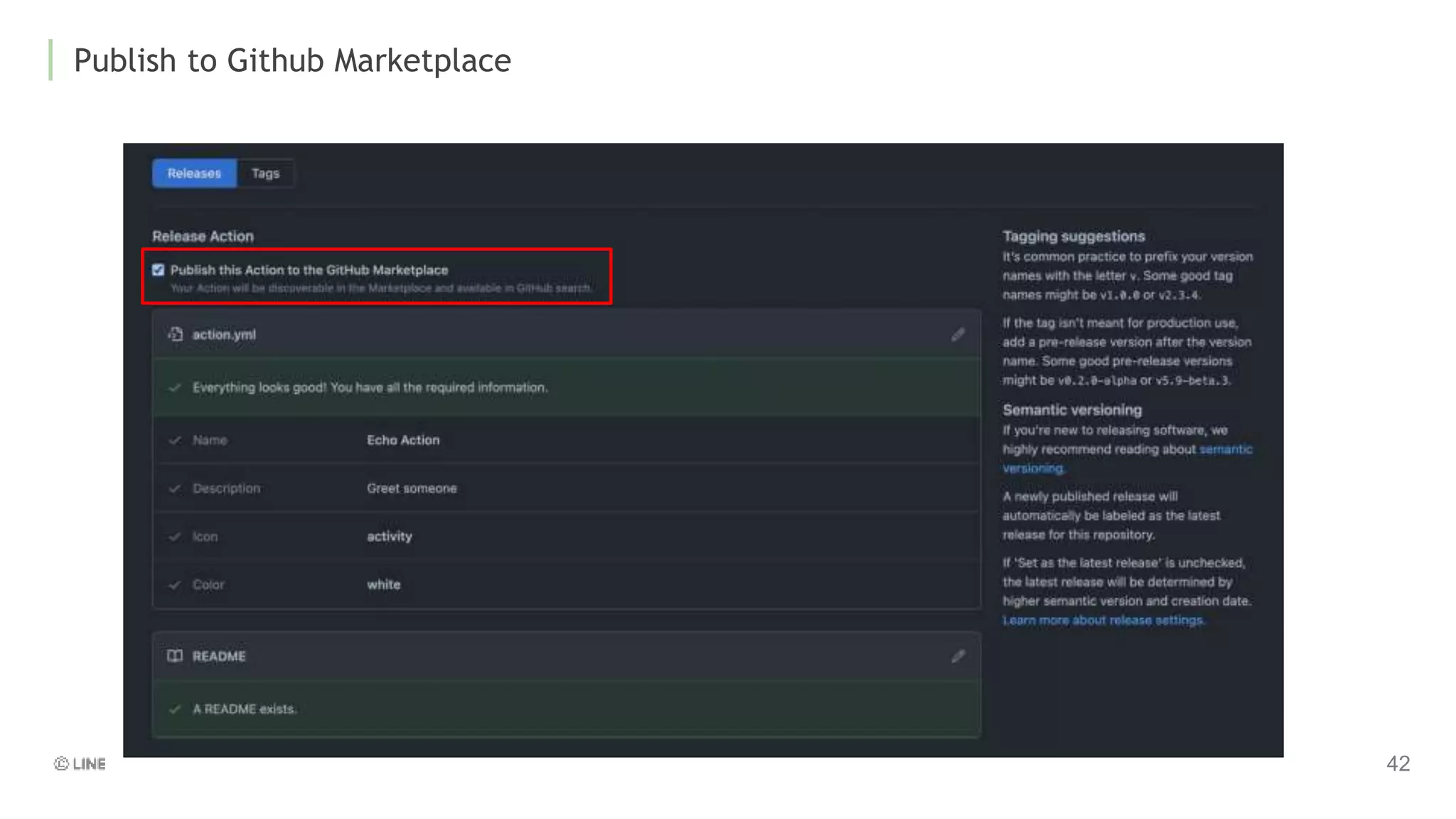
Task: Click the checkmark beside Name row
Action: point(175,441)
